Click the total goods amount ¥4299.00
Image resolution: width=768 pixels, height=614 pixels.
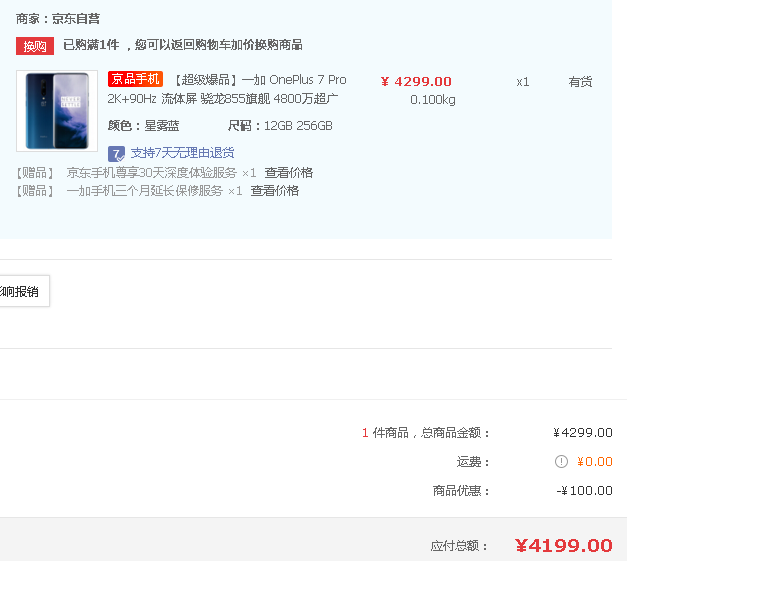[x=583, y=433]
